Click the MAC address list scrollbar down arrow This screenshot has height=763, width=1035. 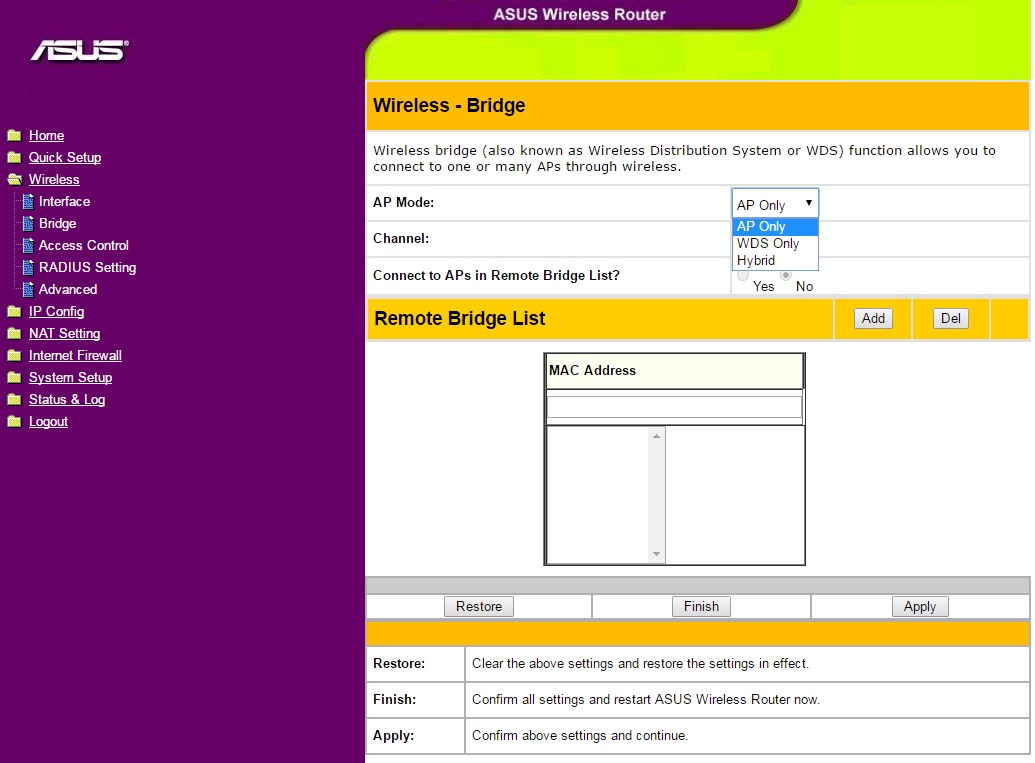pos(657,554)
